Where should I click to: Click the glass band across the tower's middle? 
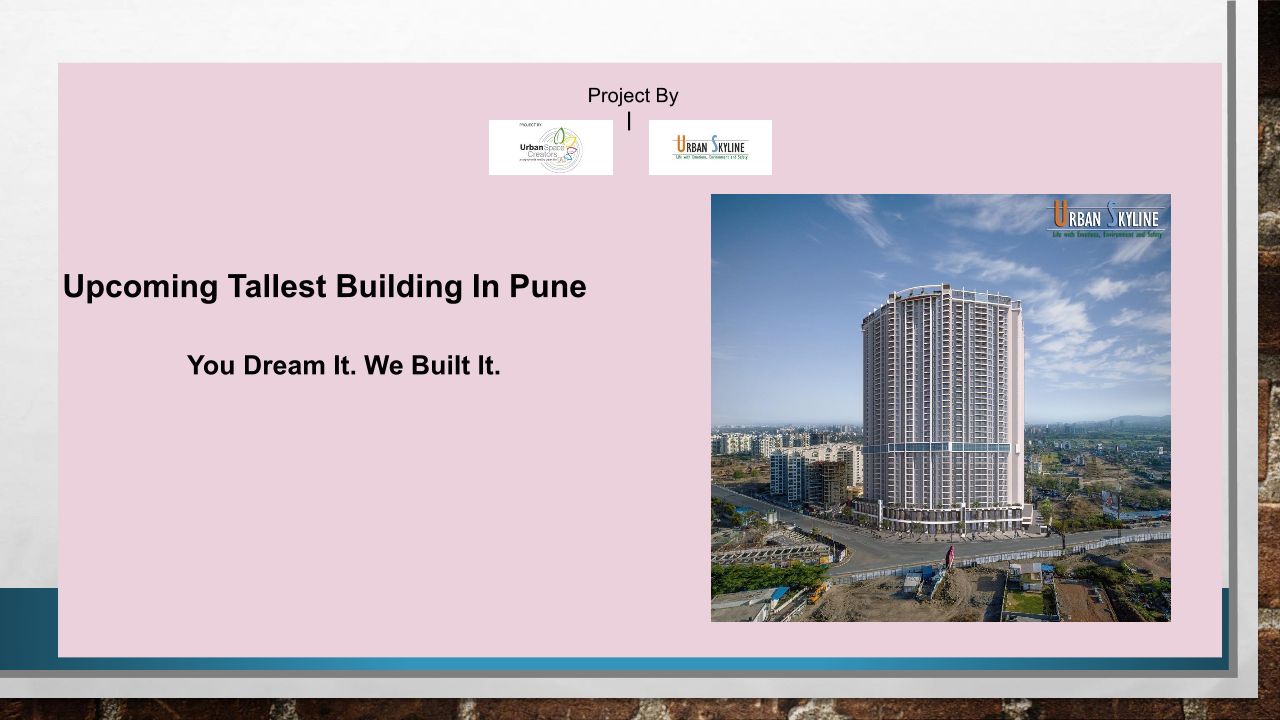tap(940, 447)
